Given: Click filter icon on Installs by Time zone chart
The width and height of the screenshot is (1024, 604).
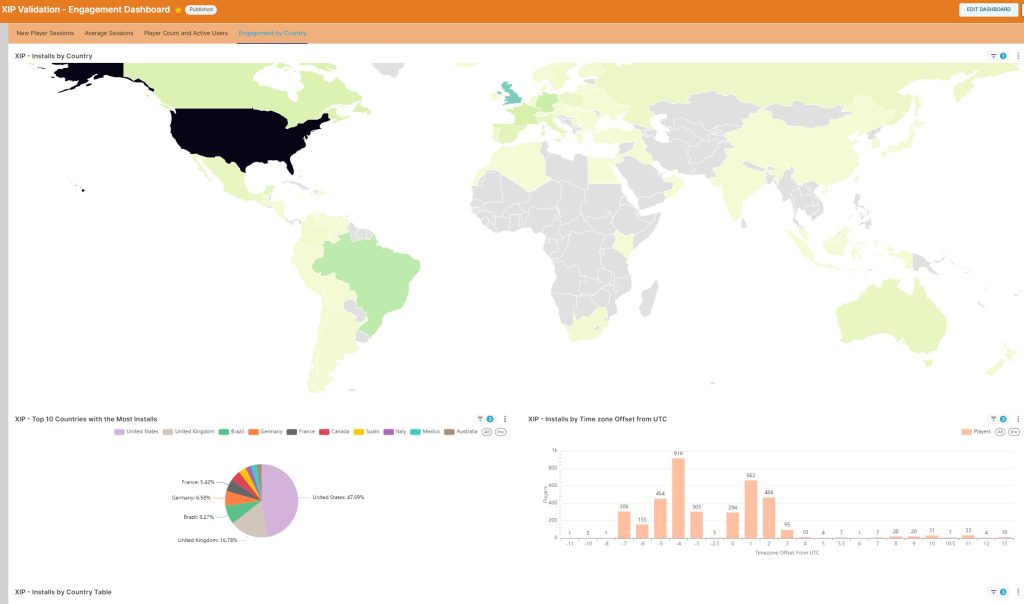Looking at the screenshot, I should [993, 419].
